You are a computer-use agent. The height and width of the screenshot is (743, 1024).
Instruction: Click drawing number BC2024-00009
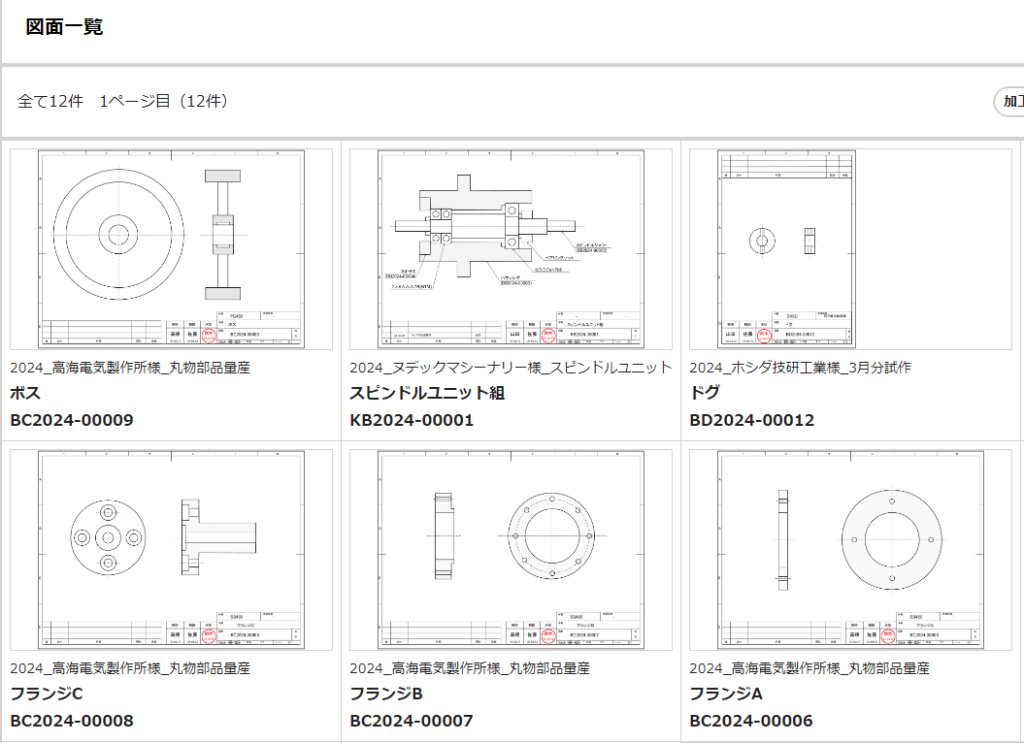tap(71, 420)
